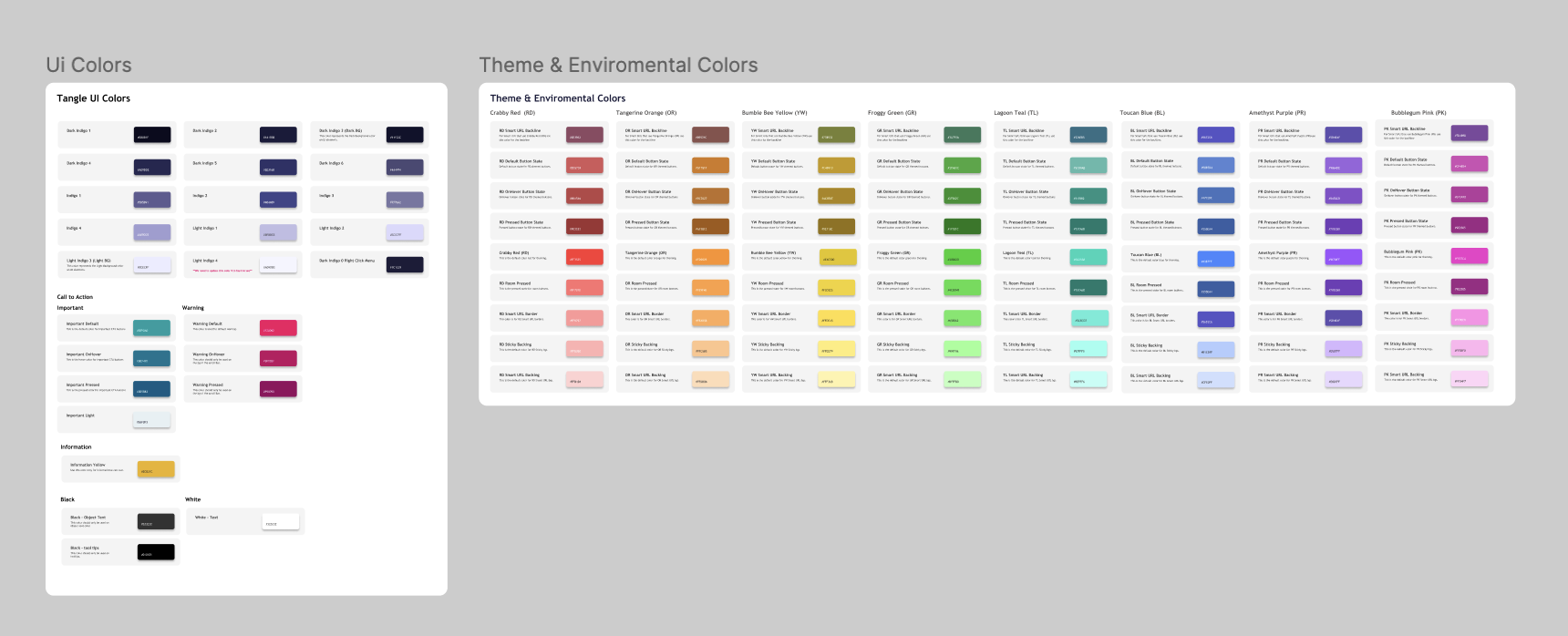1568x636 pixels.
Task: Select the YW Room Pressed swatch
Action: click(837, 287)
